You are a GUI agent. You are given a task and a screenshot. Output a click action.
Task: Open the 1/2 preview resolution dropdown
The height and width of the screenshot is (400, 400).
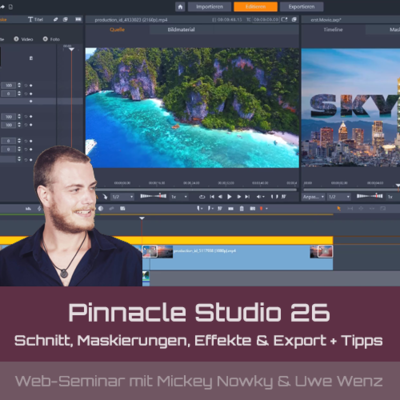click(122, 197)
